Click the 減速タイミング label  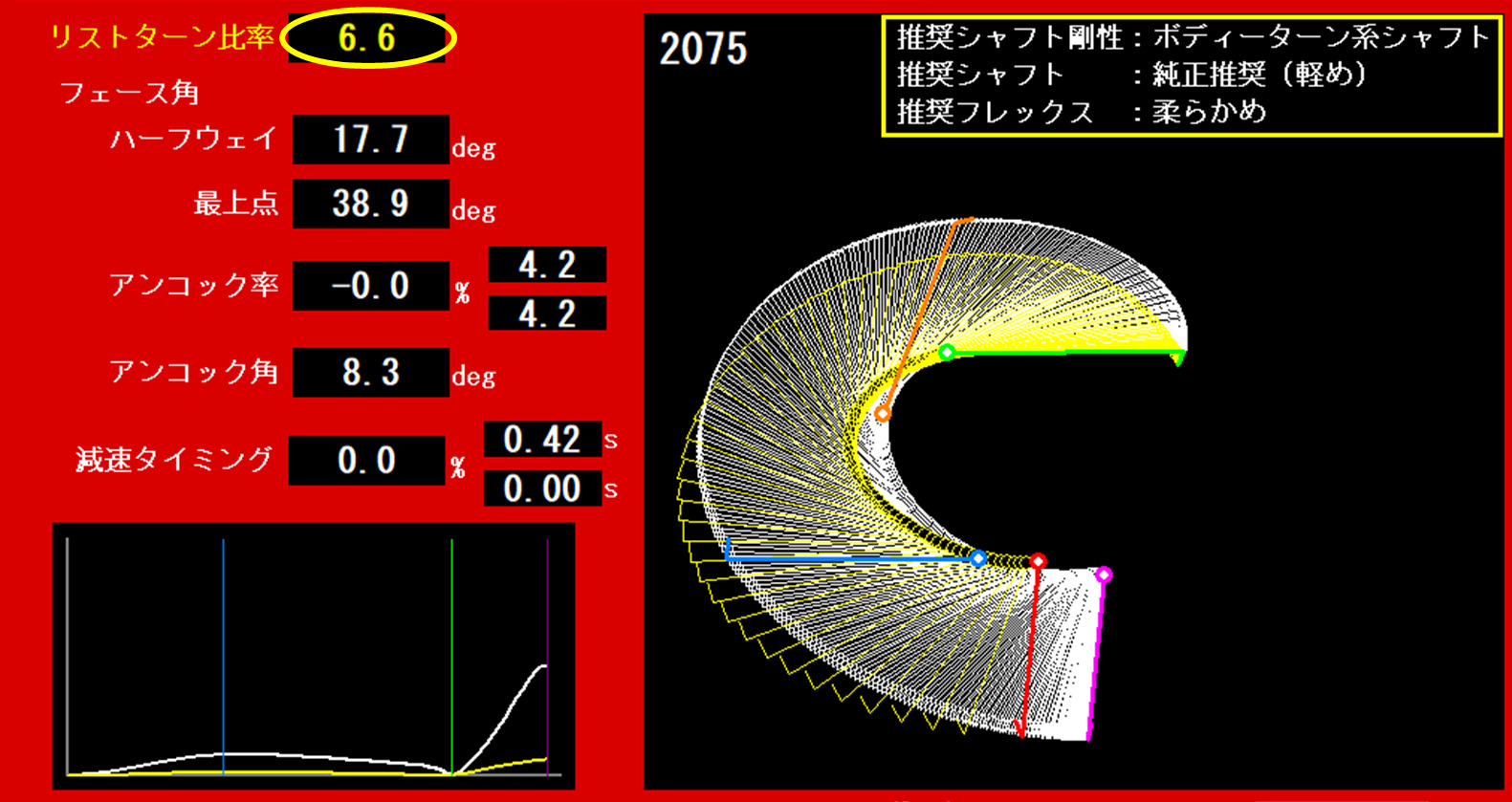175,460
